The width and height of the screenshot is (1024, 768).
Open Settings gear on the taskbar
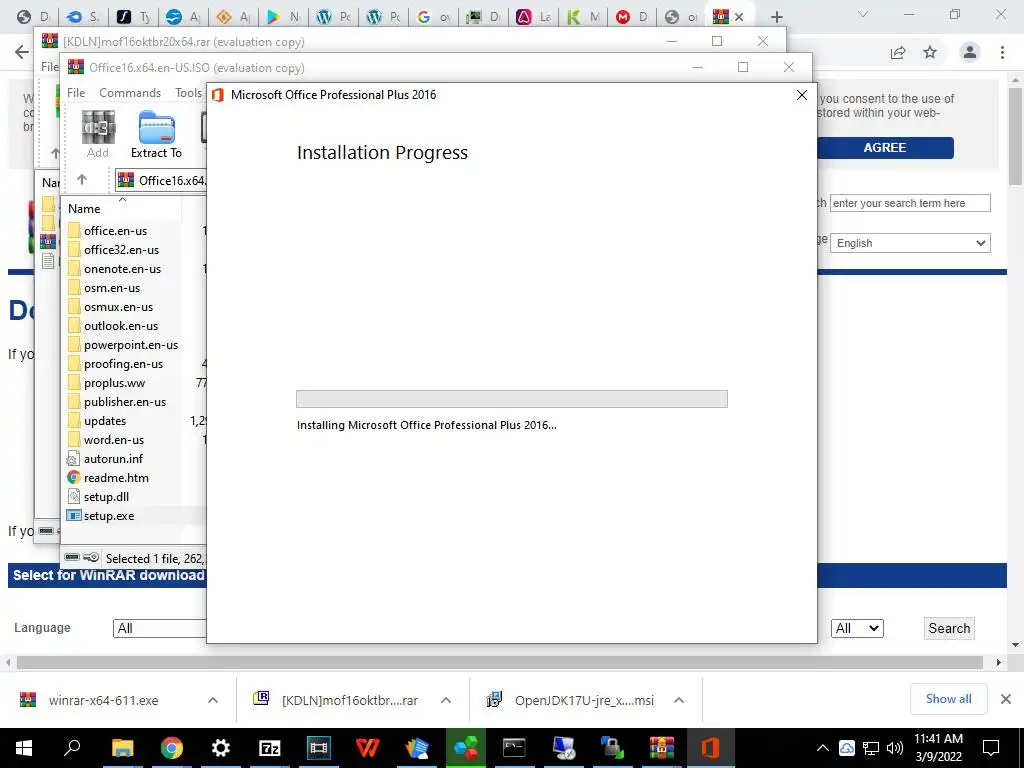(221, 748)
